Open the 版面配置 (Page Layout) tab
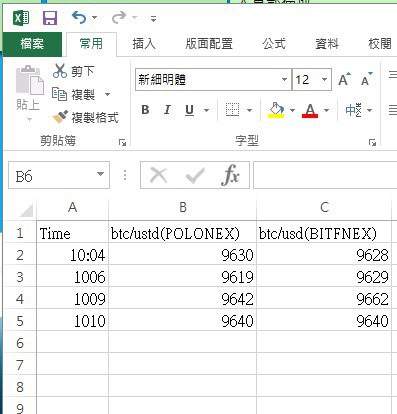The image size is (397, 414). (x=209, y=44)
